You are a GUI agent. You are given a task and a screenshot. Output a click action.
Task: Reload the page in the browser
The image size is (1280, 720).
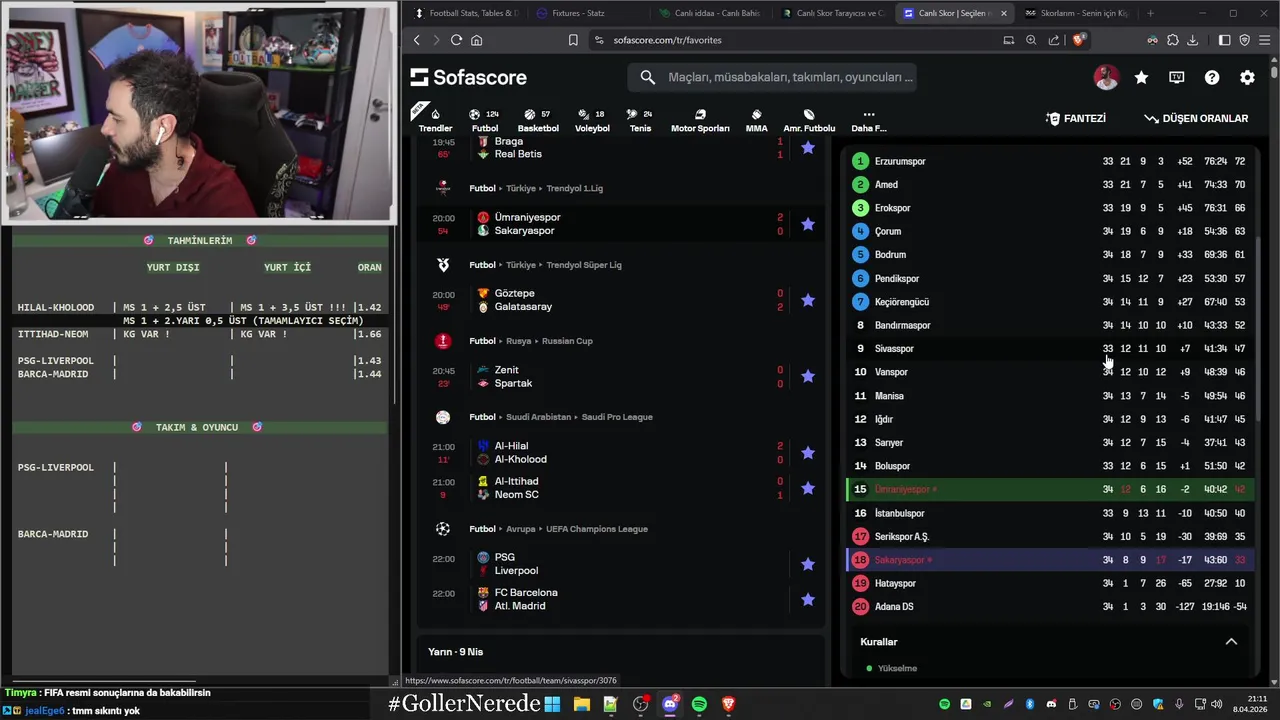(x=456, y=40)
